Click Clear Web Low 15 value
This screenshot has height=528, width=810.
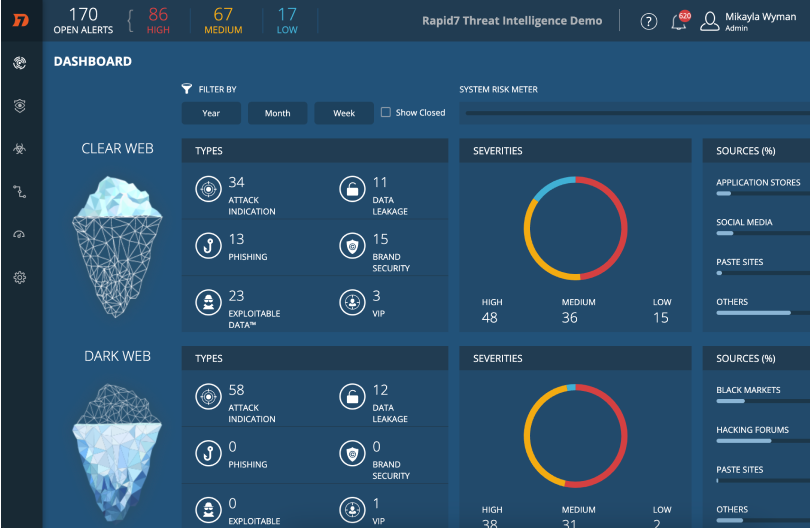click(x=661, y=318)
